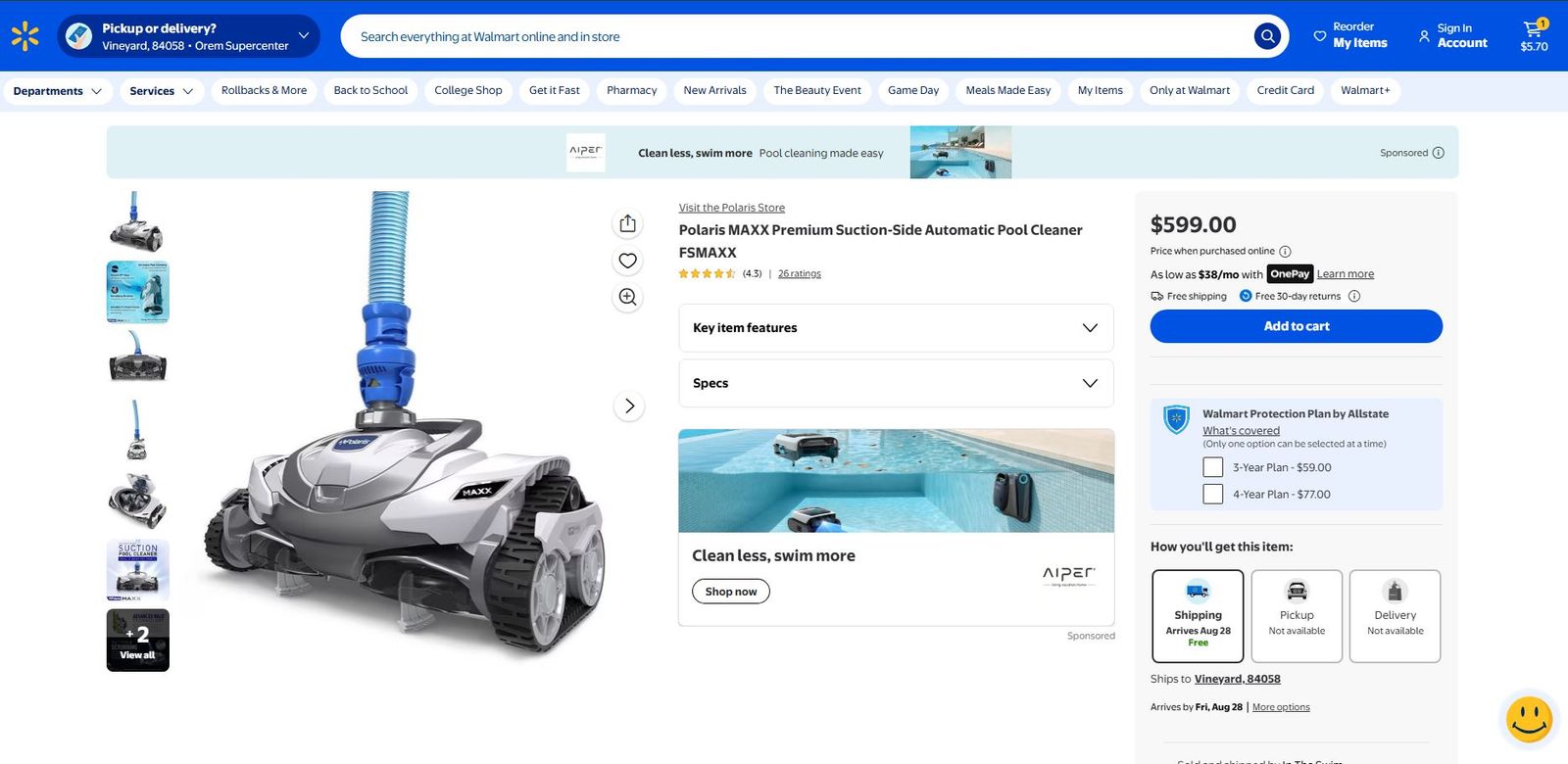Open What's covered link
1568x764 pixels.
click(1242, 431)
